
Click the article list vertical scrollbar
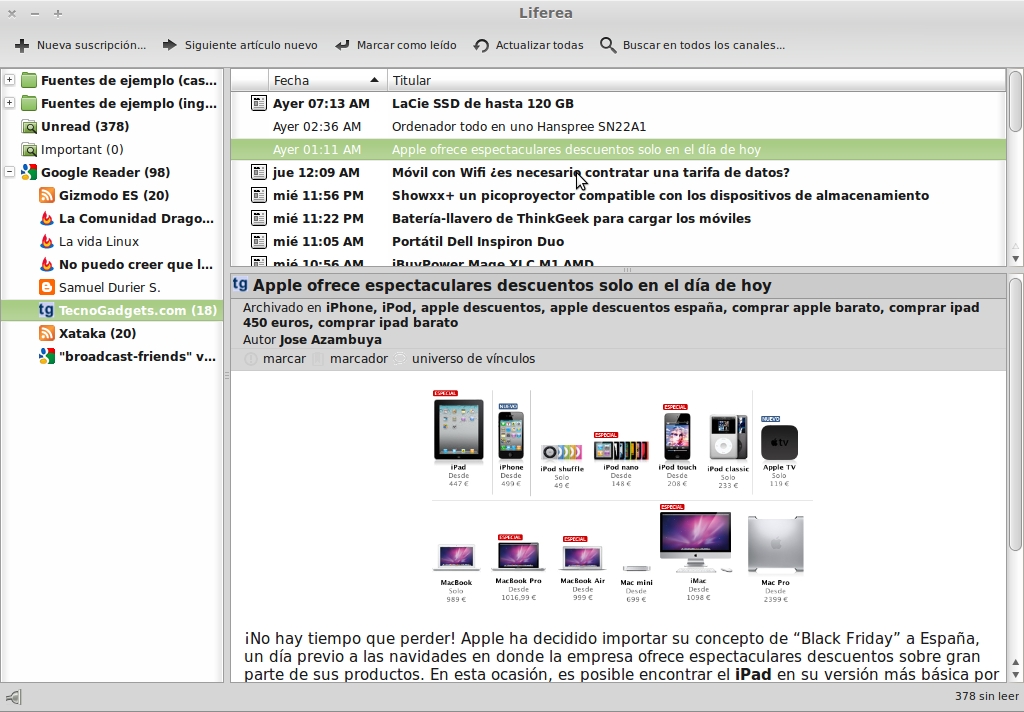pyautogui.click(x=1015, y=101)
